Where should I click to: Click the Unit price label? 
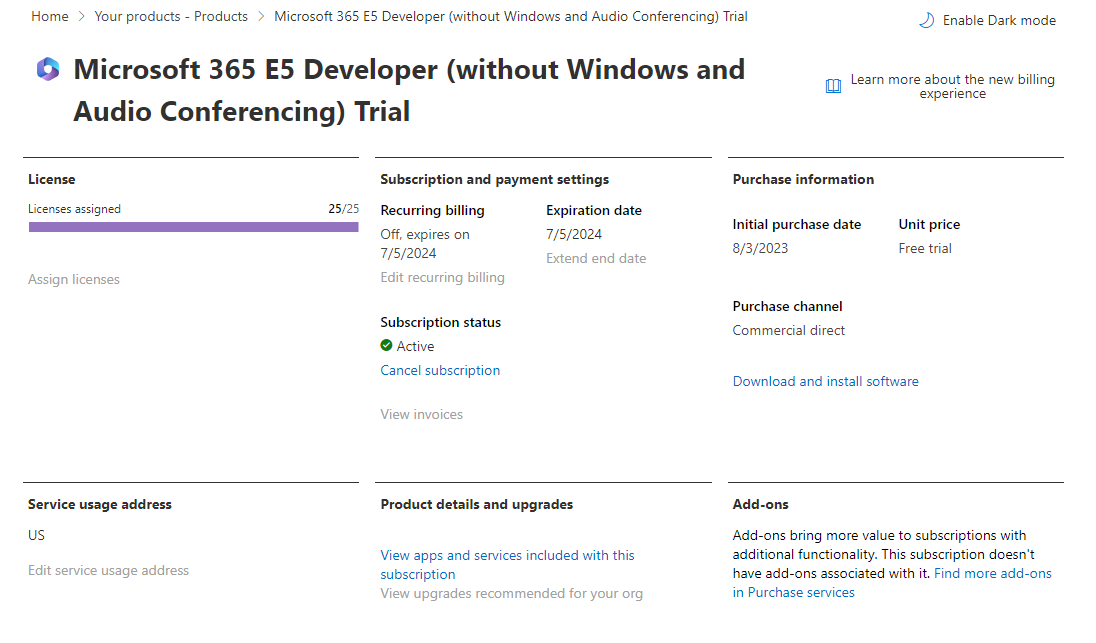point(929,224)
